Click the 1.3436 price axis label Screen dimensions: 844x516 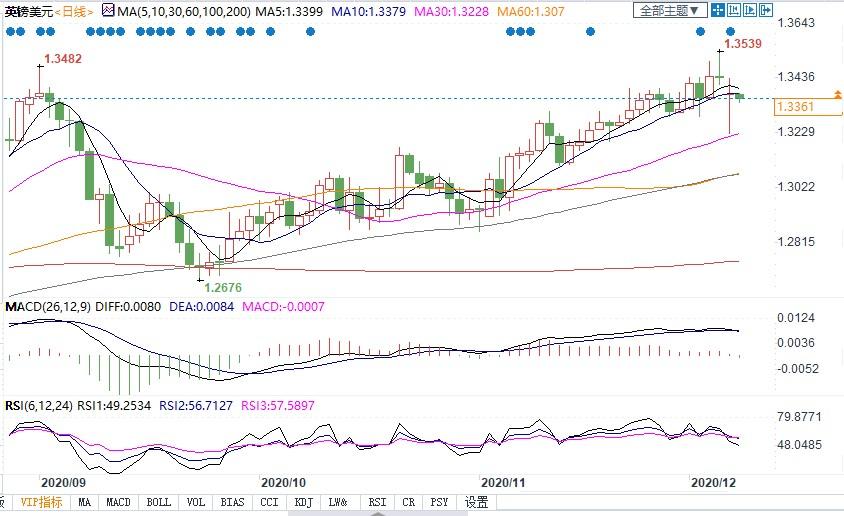796,77
